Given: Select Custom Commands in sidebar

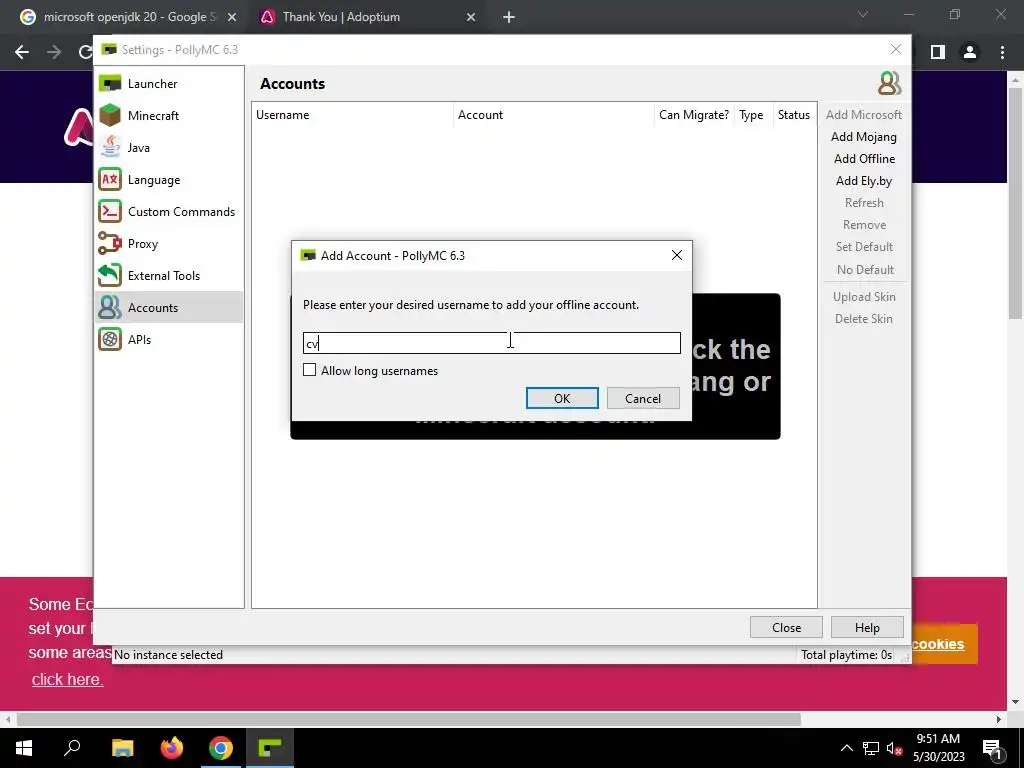Looking at the screenshot, I should pos(169,212).
